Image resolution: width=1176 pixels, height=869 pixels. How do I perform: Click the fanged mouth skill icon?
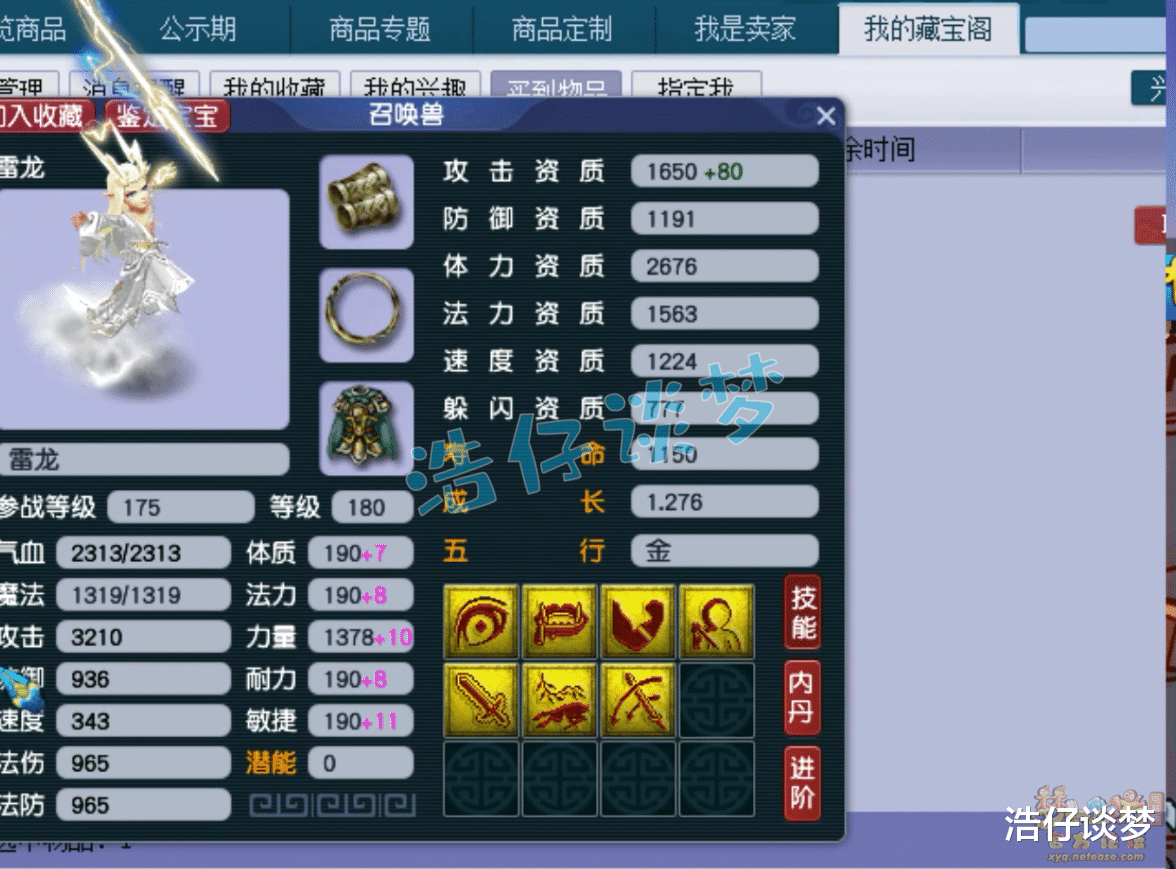(560, 622)
